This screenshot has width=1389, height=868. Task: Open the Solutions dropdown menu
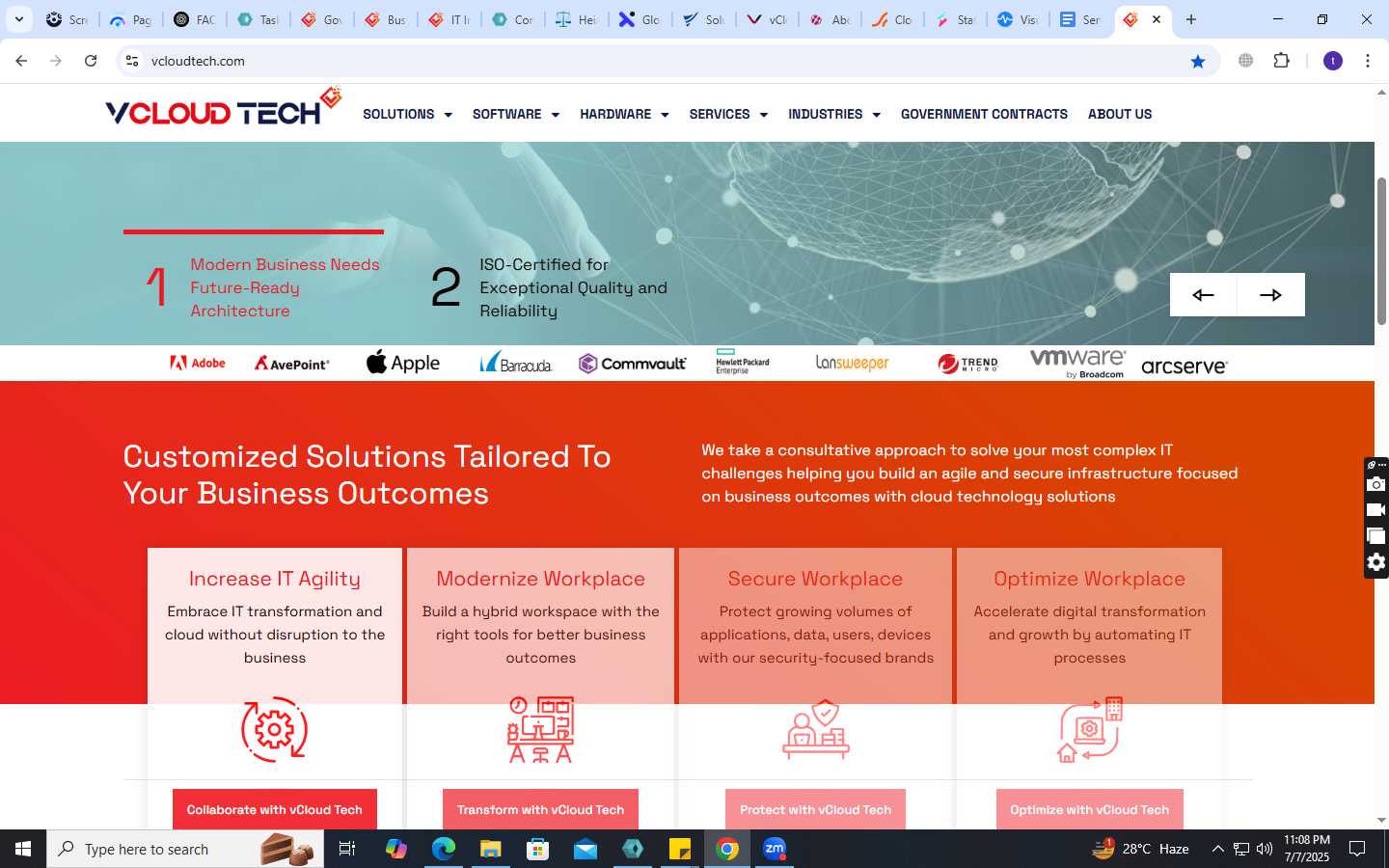[407, 114]
